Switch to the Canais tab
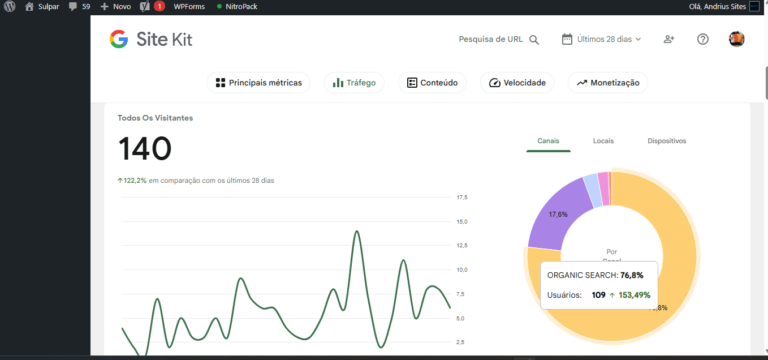This screenshot has width=768, height=360. [548, 141]
